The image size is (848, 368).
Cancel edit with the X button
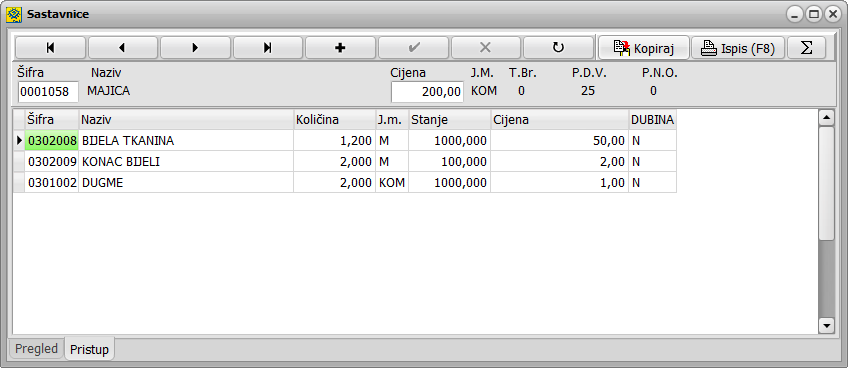pyautogui.click(x=486, y=48)
